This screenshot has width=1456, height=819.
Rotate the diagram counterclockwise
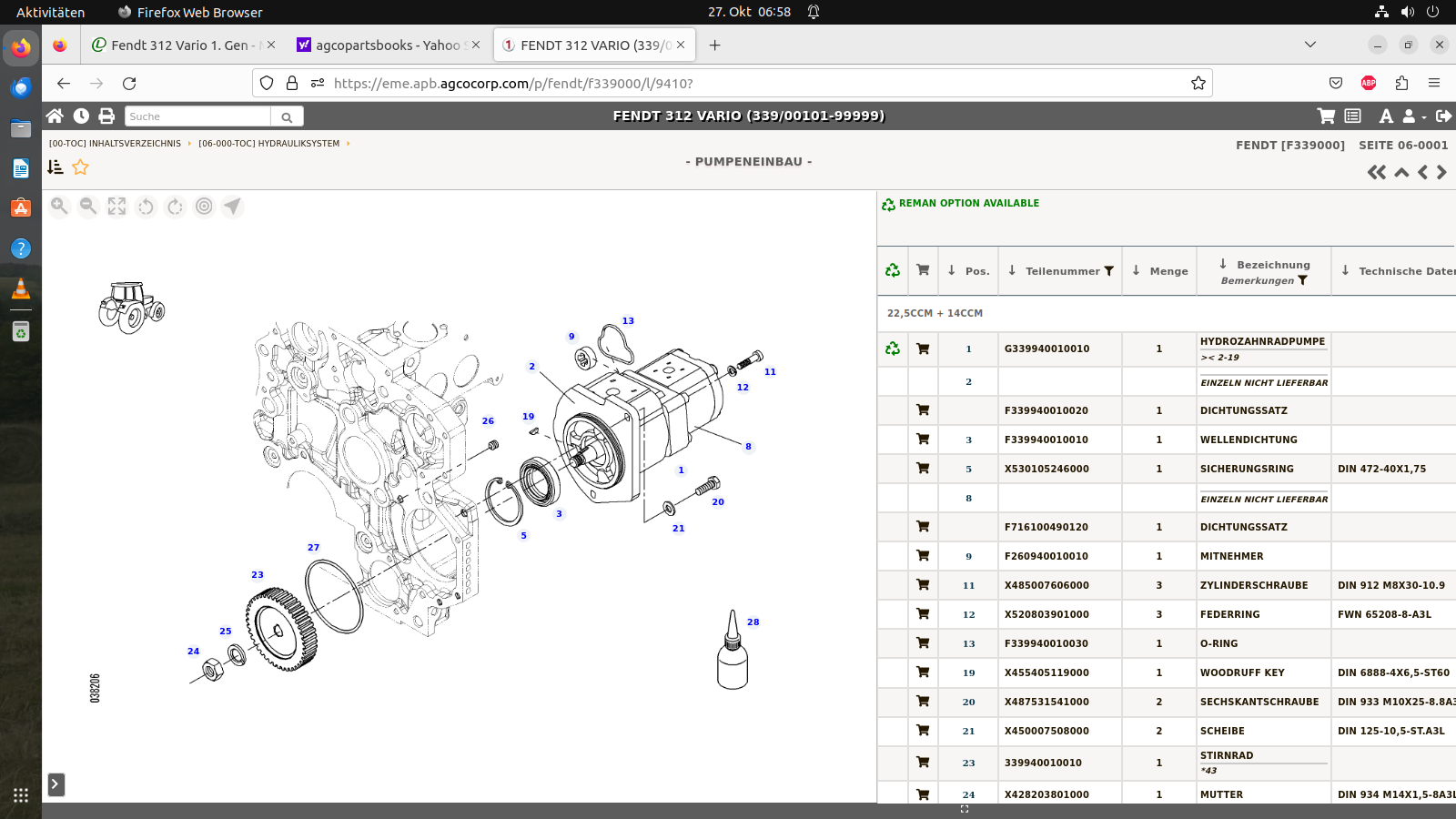pyautogui.click(x=146, y=207)
